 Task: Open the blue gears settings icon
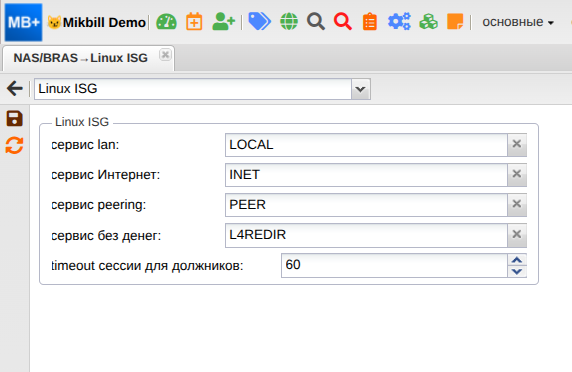[x=399, y=22]
